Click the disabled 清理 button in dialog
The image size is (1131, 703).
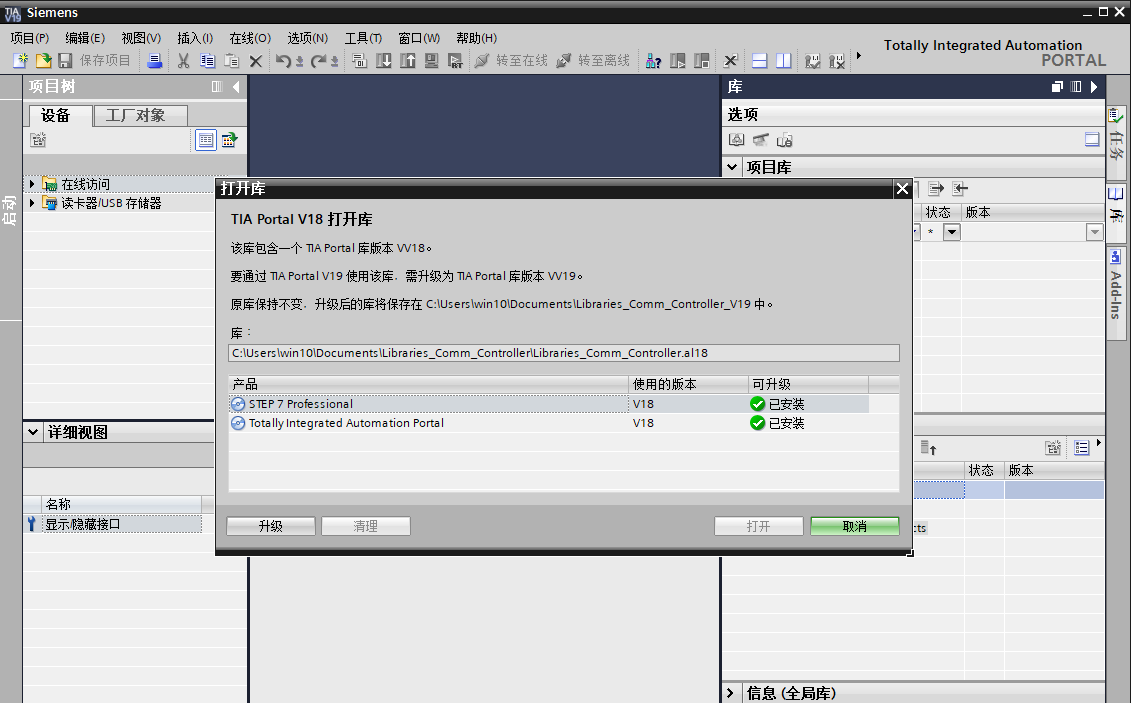[x=366, y=526]
